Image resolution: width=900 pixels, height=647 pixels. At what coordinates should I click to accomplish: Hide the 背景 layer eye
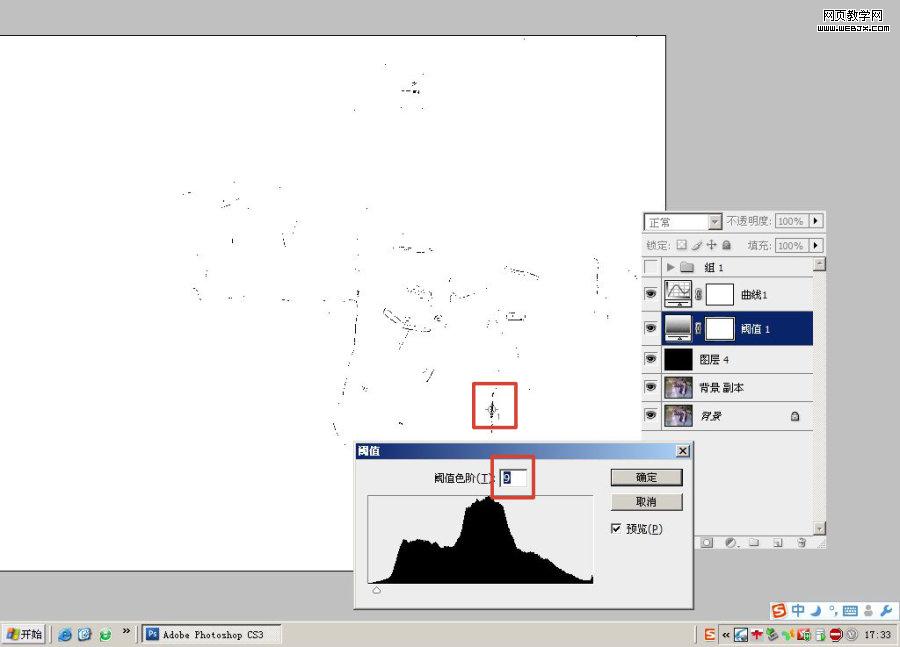[650, 414]
